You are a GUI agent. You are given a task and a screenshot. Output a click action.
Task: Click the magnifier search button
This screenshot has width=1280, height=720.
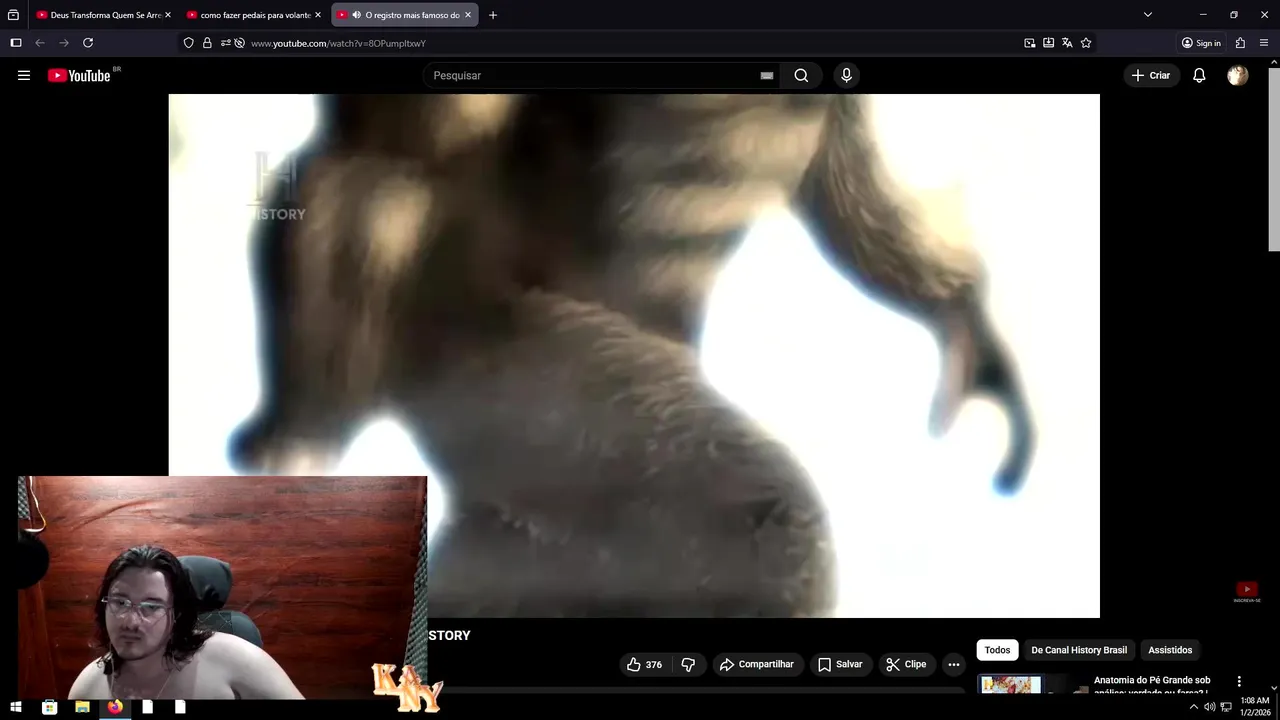[x=801, y=75]
